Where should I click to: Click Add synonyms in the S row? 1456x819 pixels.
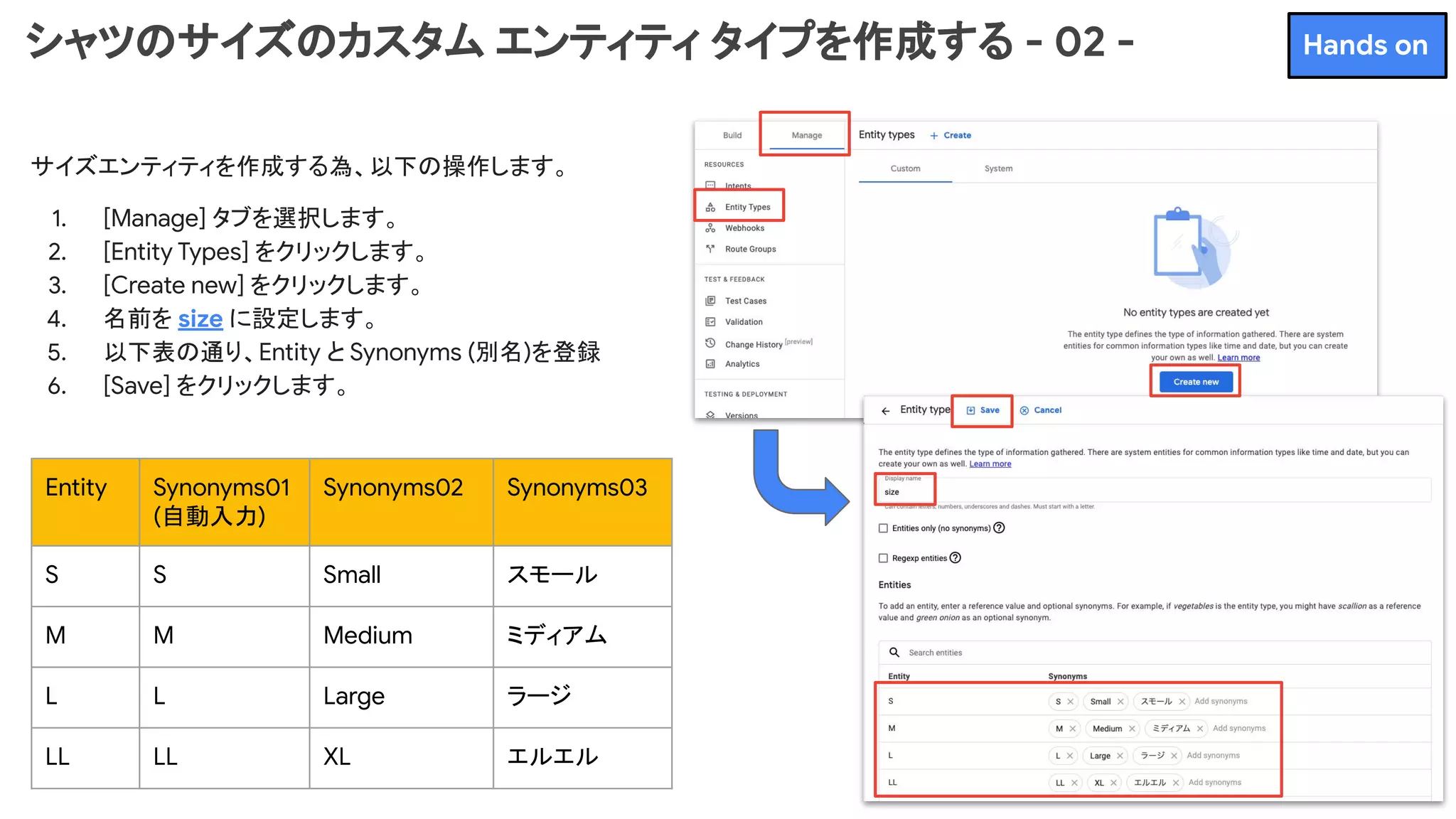(x=1221, y=702)
